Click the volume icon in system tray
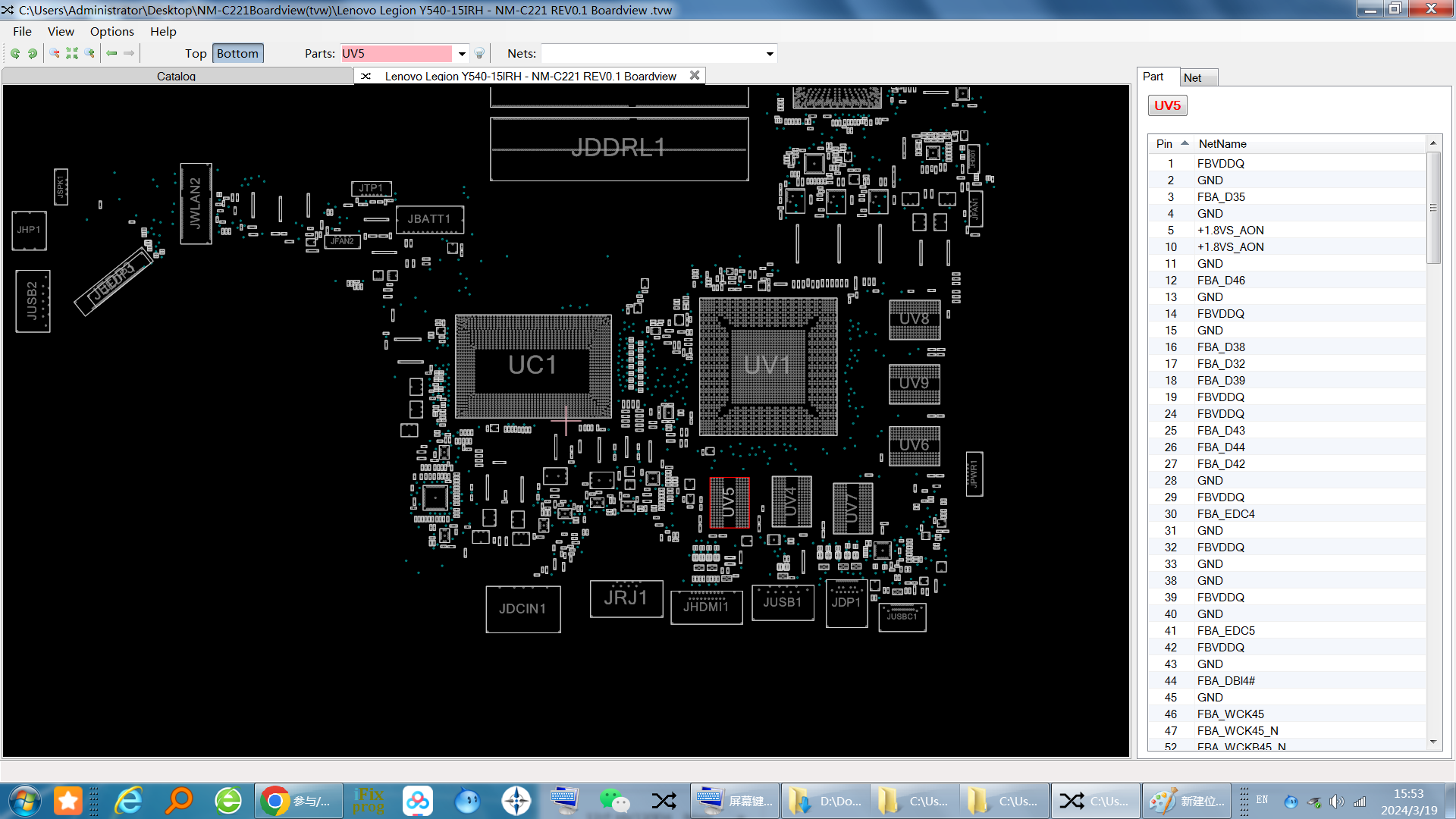This screenshot has width=1456, height=819. tap(1336, 802)
